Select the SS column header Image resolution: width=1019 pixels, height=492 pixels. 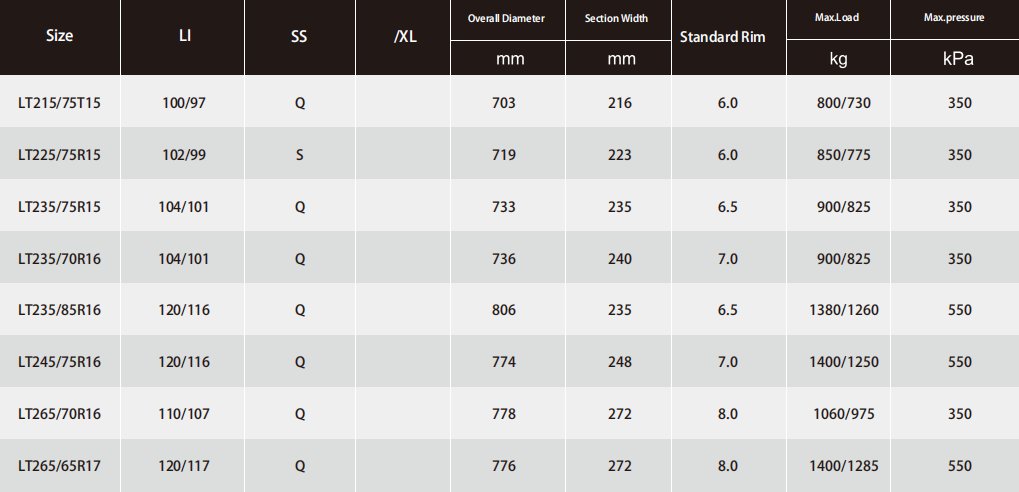300,36
